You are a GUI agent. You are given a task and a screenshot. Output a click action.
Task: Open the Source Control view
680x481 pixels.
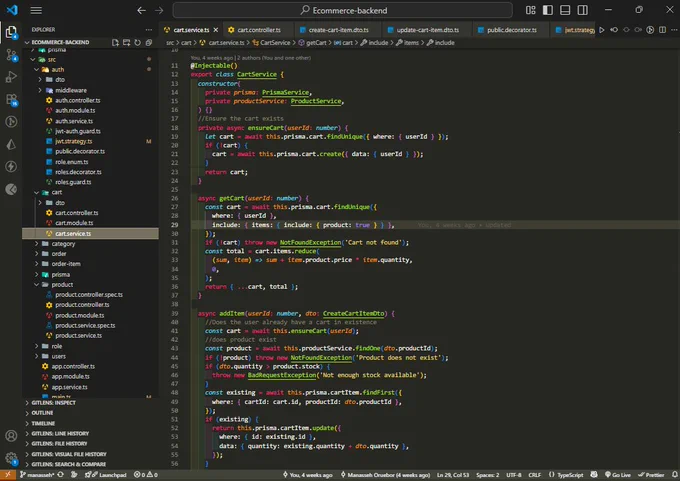[x=11, y=55]
